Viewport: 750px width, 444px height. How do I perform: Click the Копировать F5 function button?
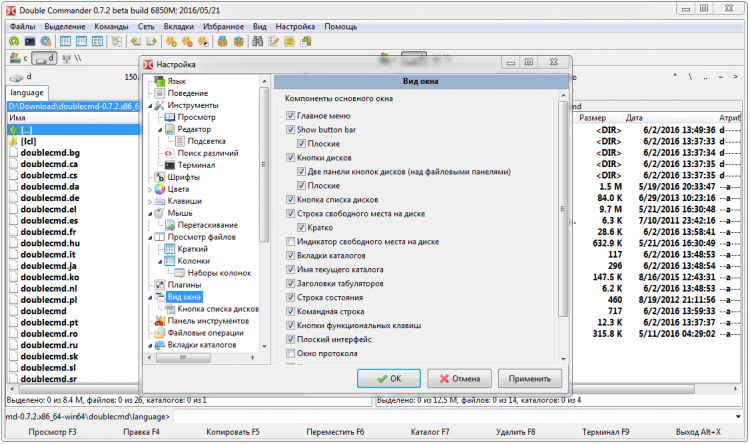point(233,432)
